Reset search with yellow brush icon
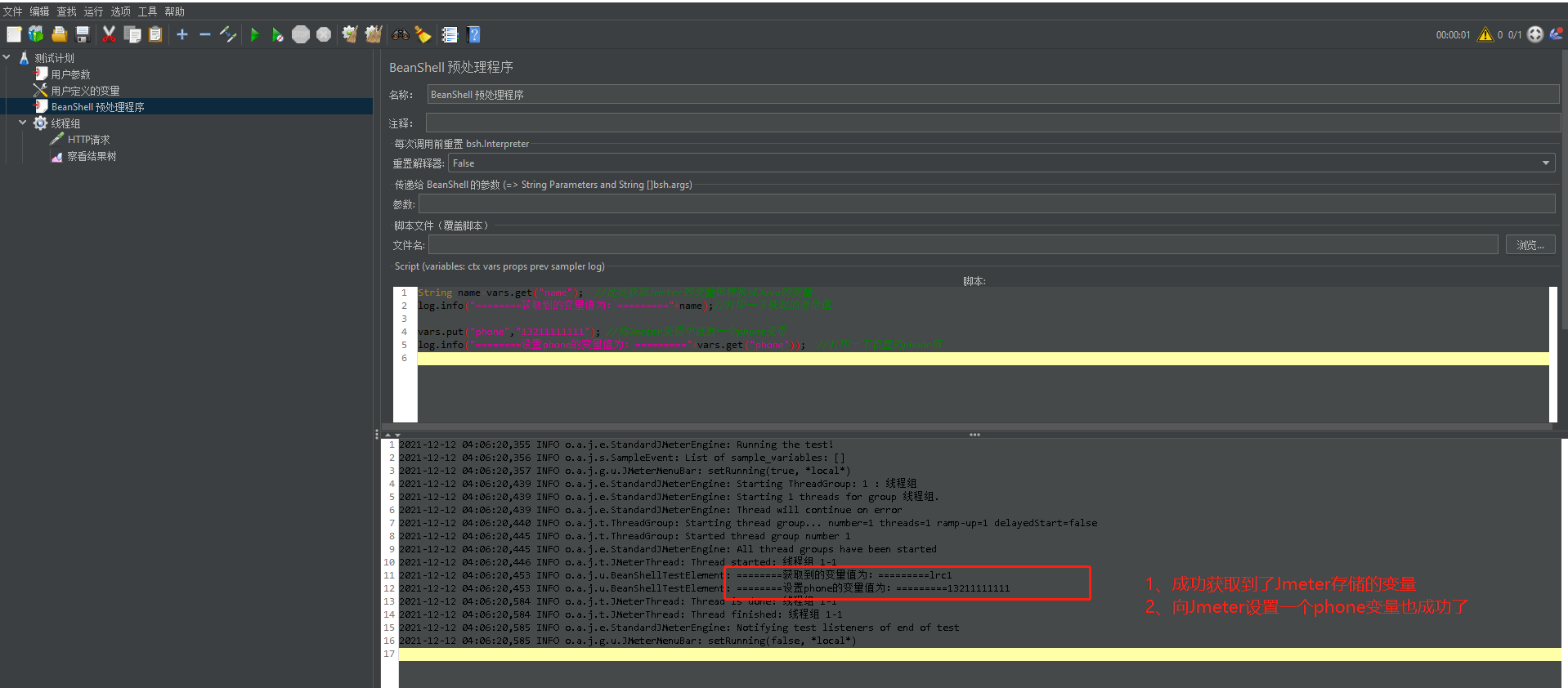The height and width of the screenshot is (688, 1568). [423, 34]
